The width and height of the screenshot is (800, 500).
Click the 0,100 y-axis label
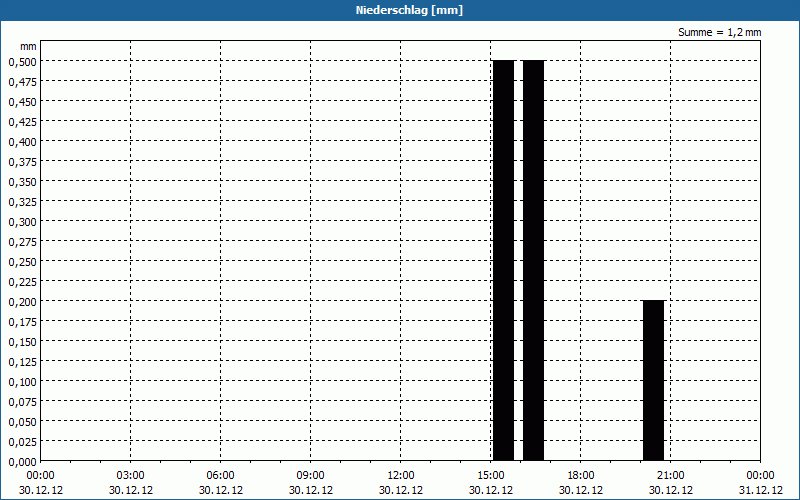[22, 382]
